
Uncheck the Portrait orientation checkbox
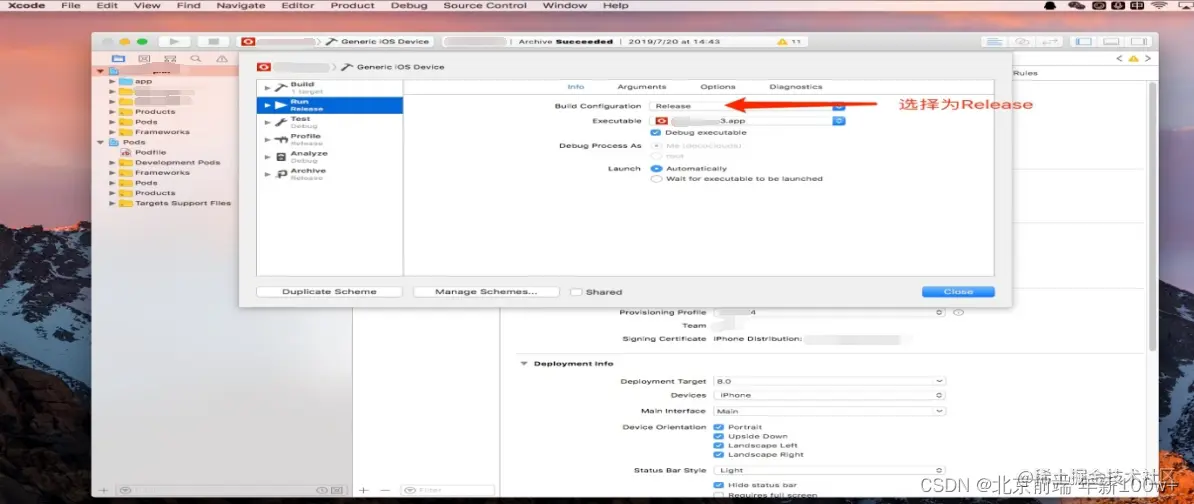click(719, 427)
